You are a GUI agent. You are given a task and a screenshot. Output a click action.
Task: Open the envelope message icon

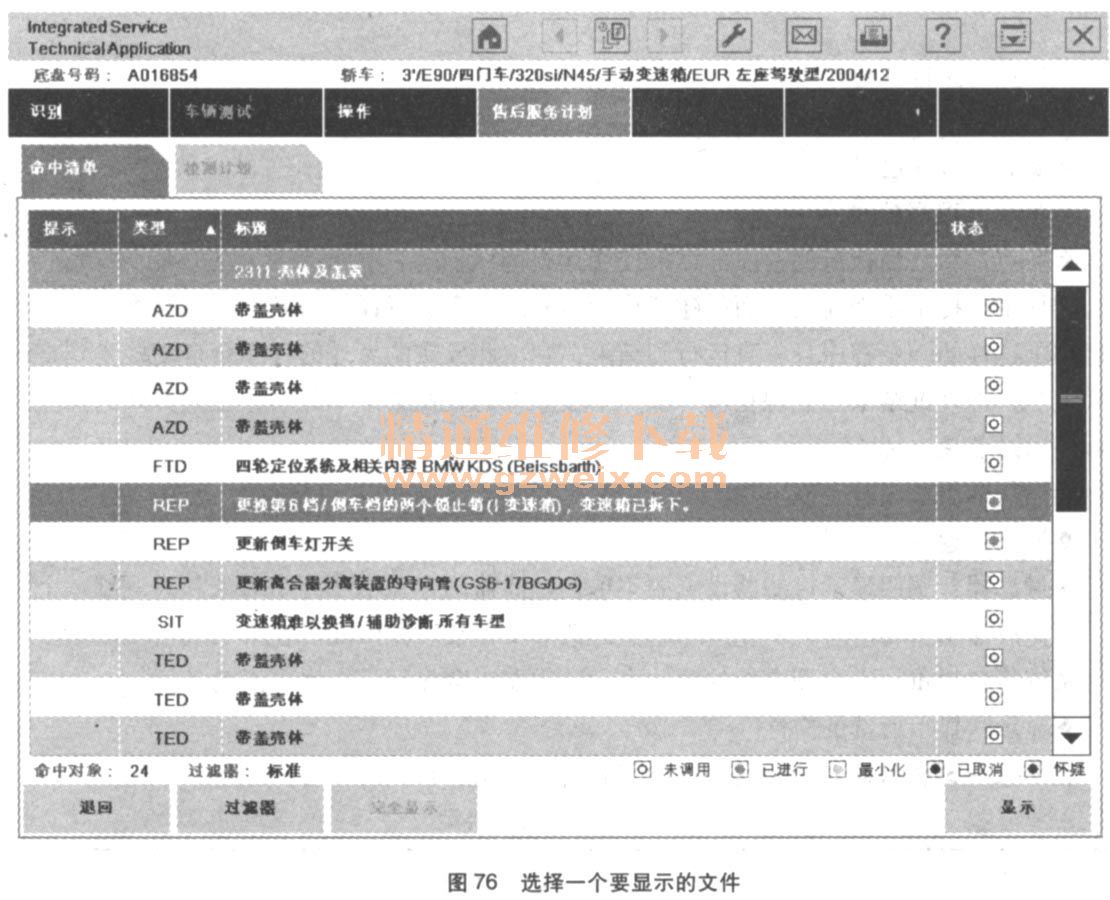pos(803,35)
